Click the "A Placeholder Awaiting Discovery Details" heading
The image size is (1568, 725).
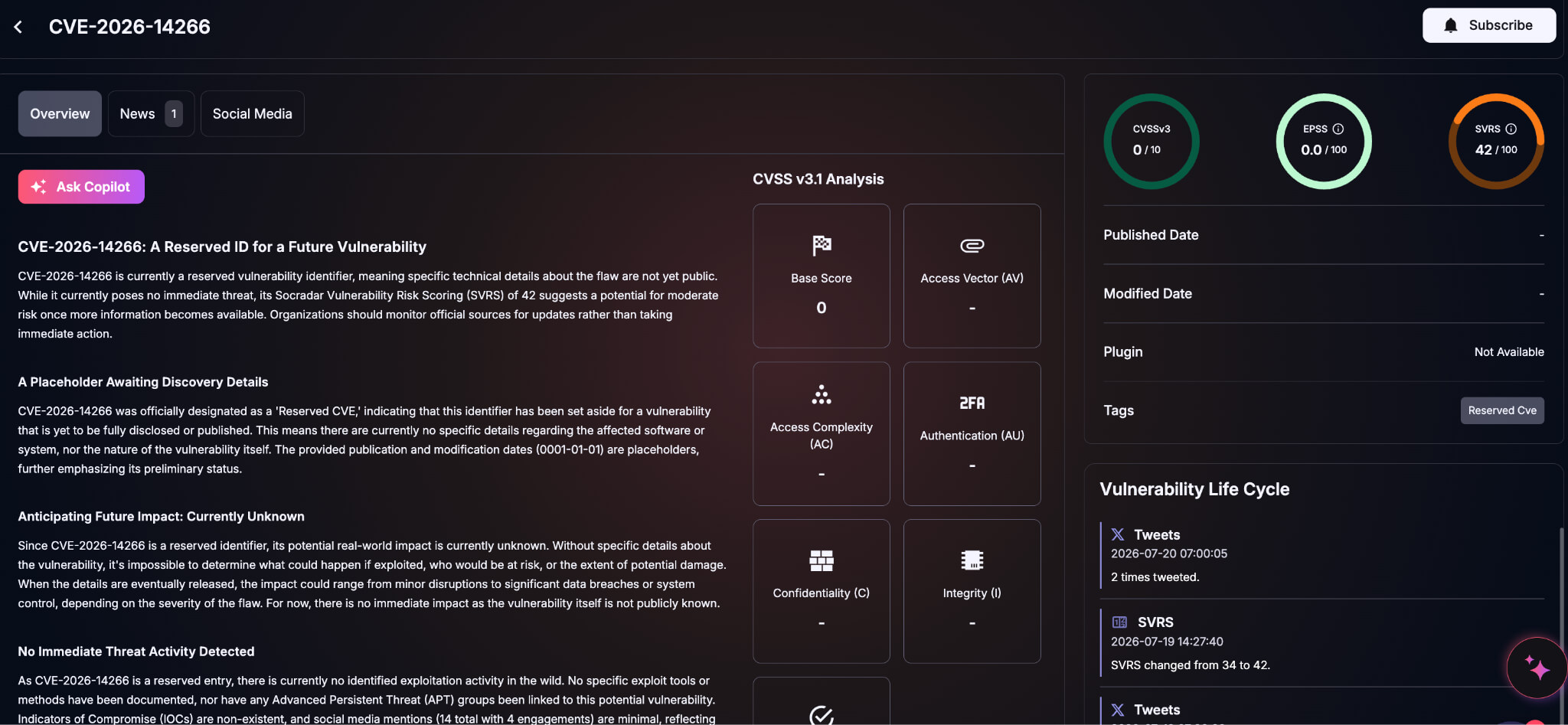click(x=143, y=382)
